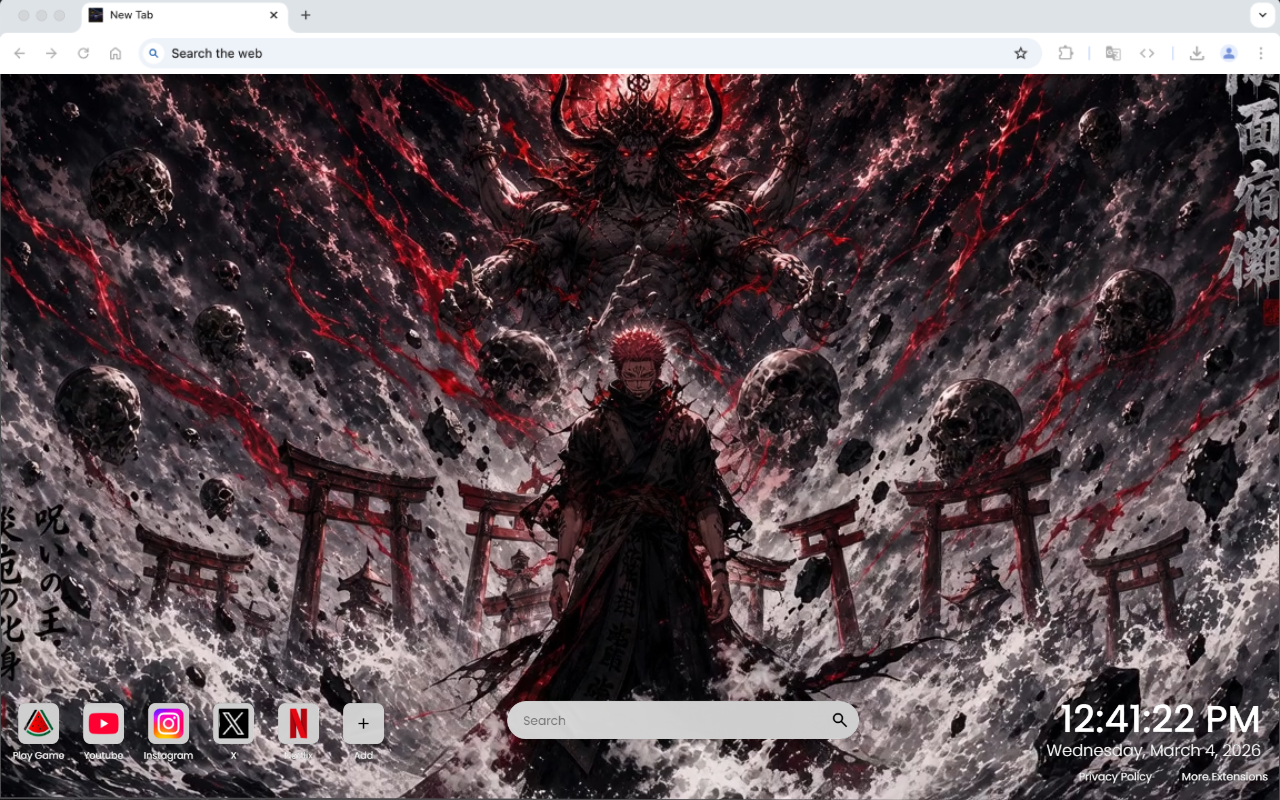Open the Privacy Policy link

(x=1115, y=777)
